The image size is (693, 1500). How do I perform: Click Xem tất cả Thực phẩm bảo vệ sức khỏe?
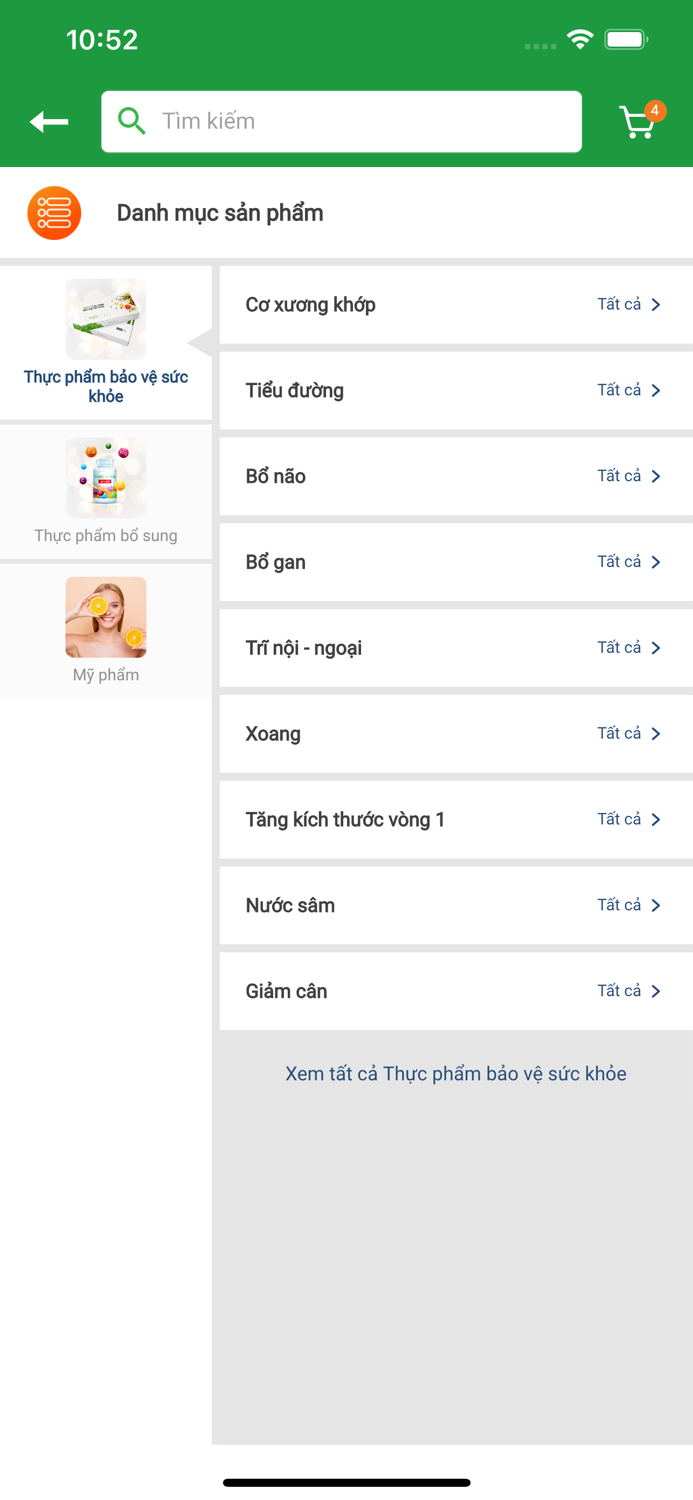pos(455,1073)
